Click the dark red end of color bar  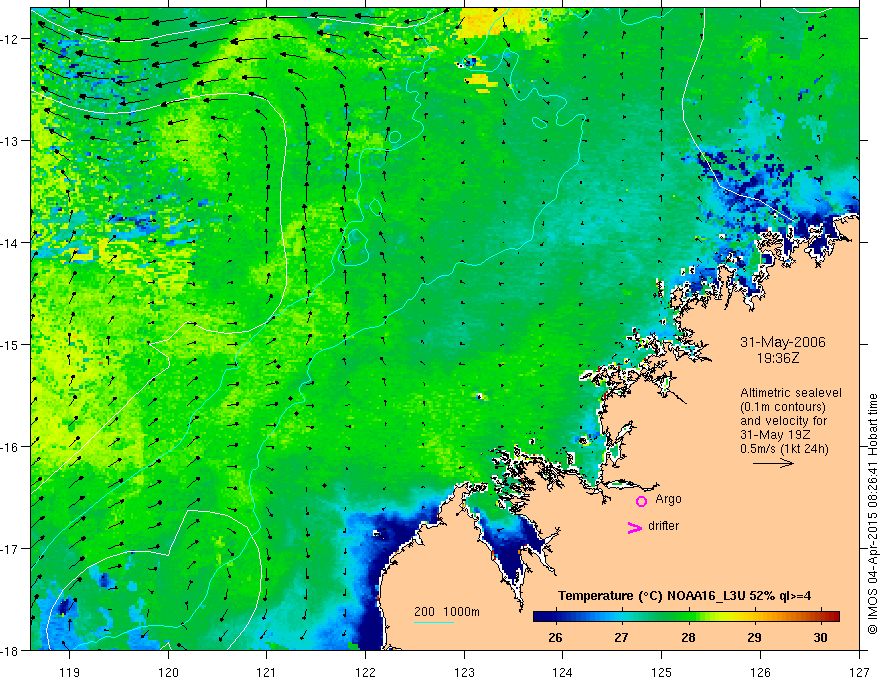pos(833,616)
